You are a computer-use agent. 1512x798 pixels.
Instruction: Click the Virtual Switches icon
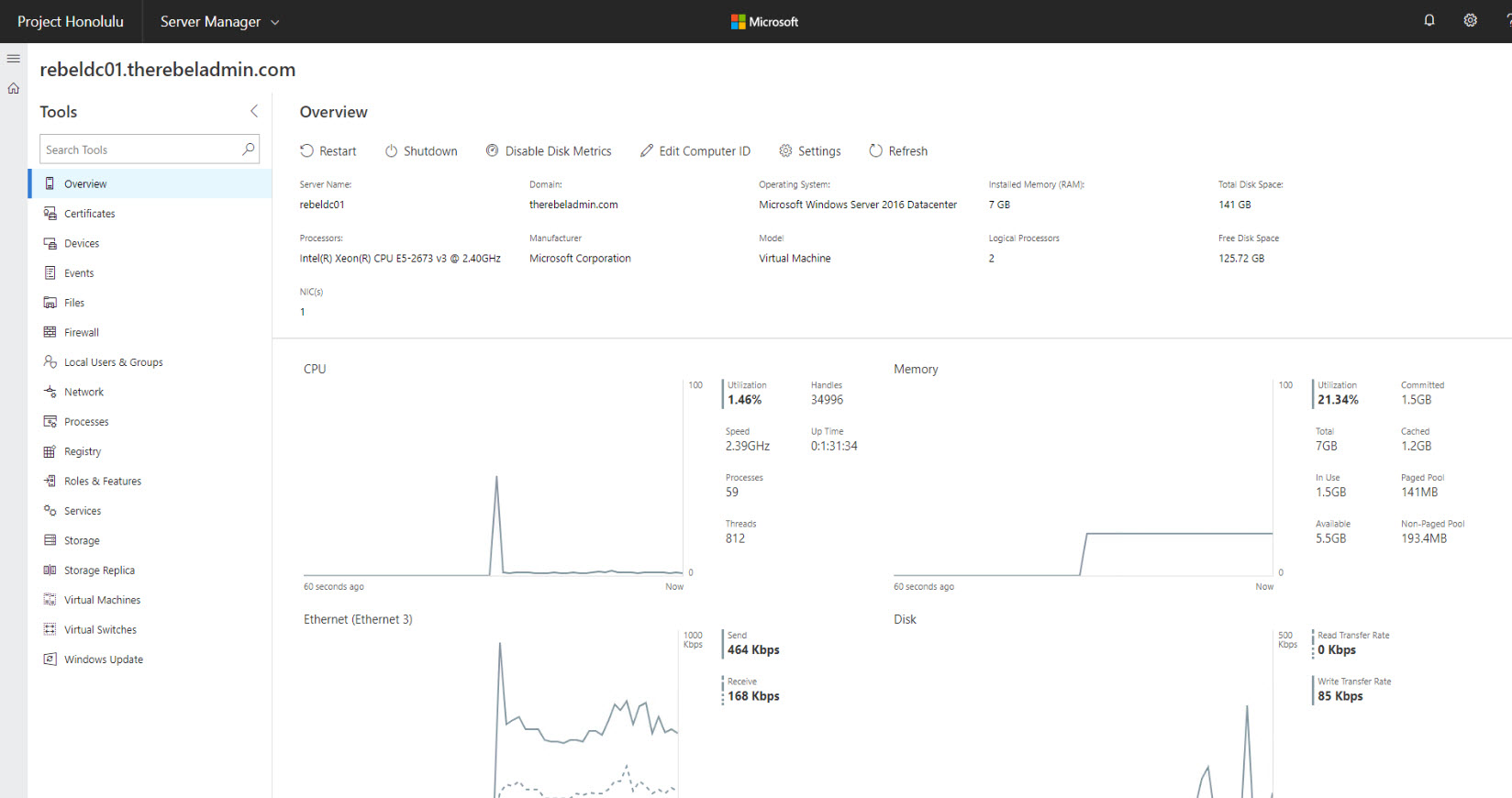[50, 629]
